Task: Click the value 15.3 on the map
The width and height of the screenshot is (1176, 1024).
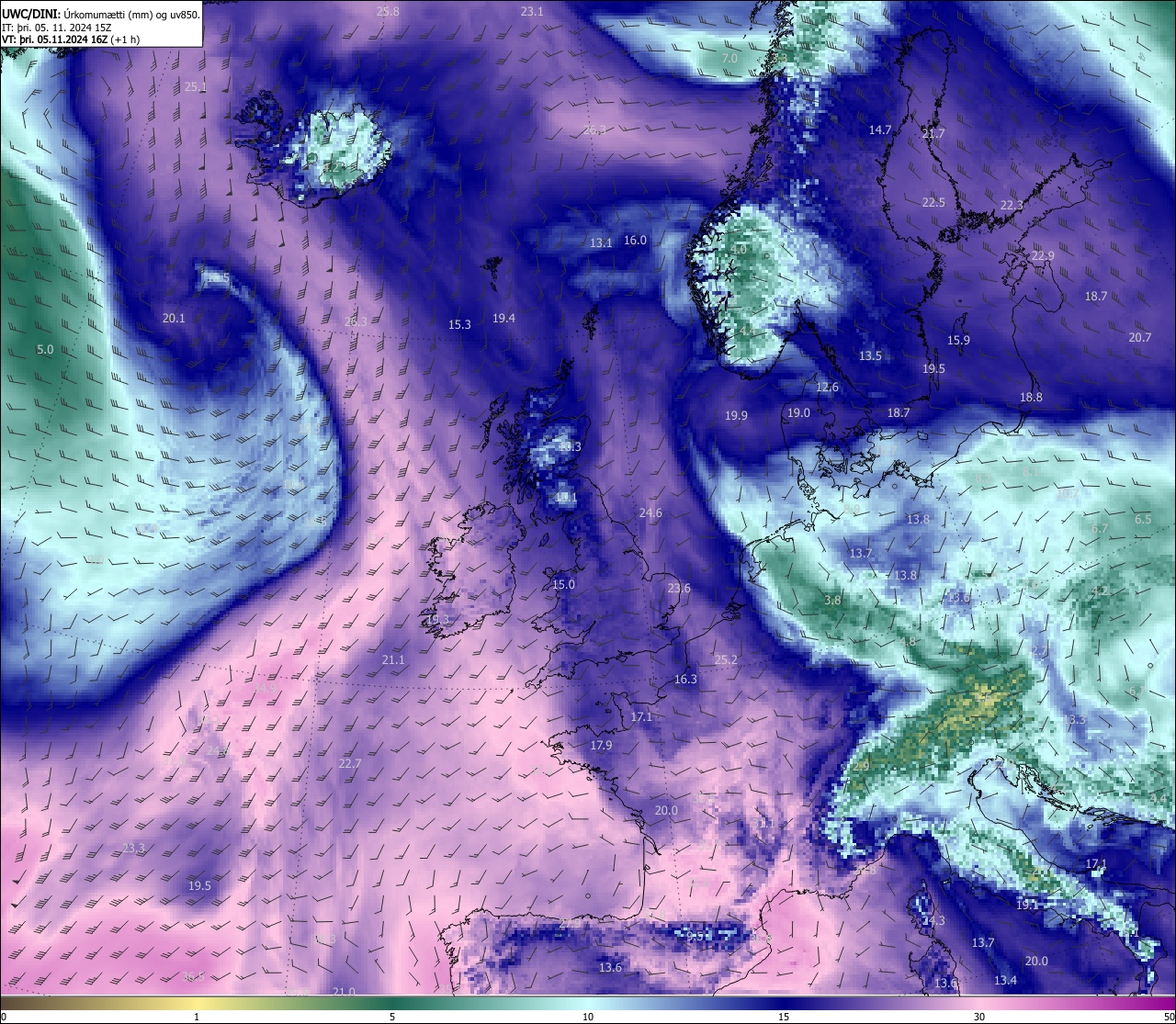Action: [459, 325]
